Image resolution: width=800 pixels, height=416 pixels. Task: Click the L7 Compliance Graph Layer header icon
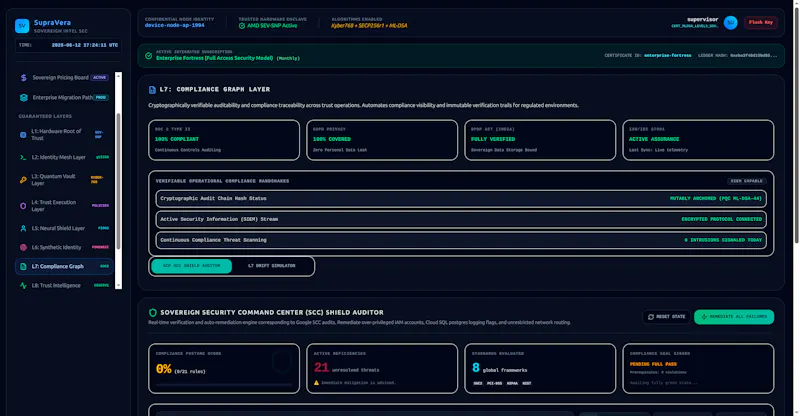(x=152, y=90)
